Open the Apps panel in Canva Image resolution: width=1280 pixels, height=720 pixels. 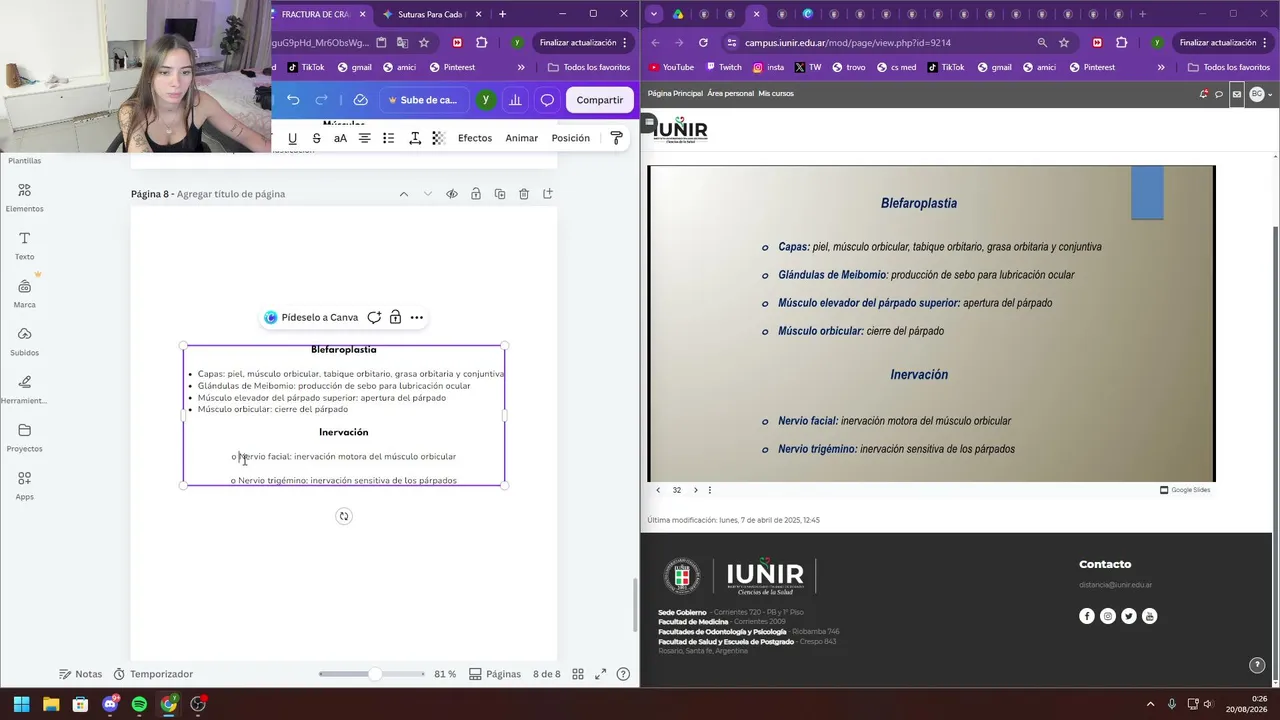24,486
